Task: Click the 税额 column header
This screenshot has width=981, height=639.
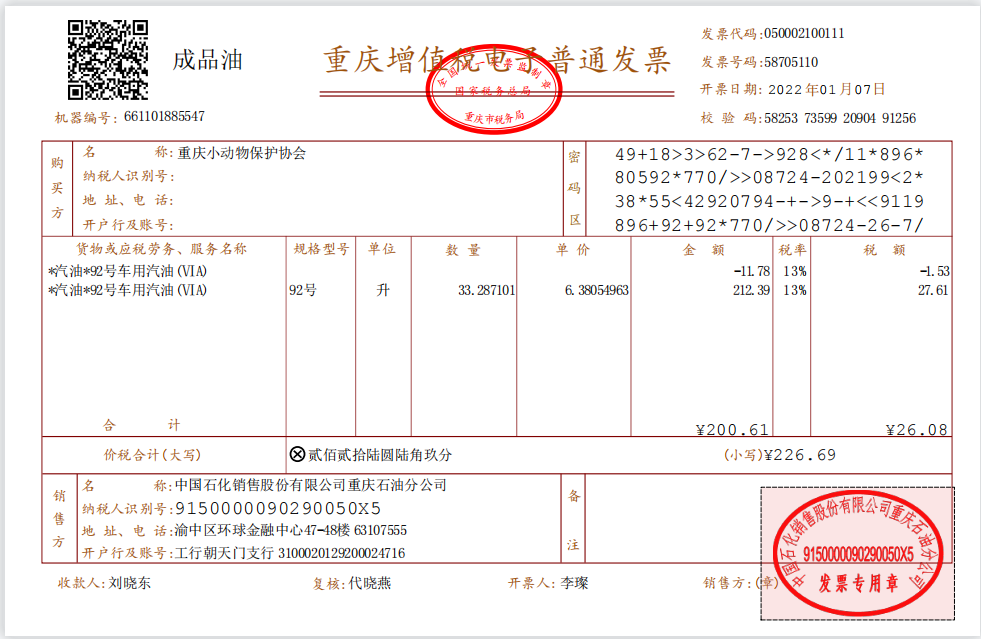Action: (884, 250)
